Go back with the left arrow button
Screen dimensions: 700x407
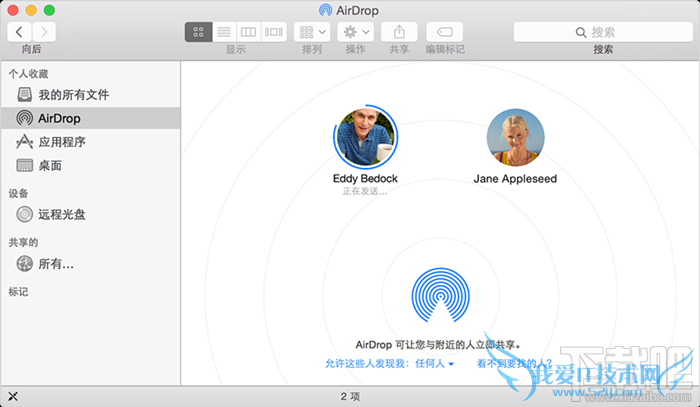pos(19,32)
